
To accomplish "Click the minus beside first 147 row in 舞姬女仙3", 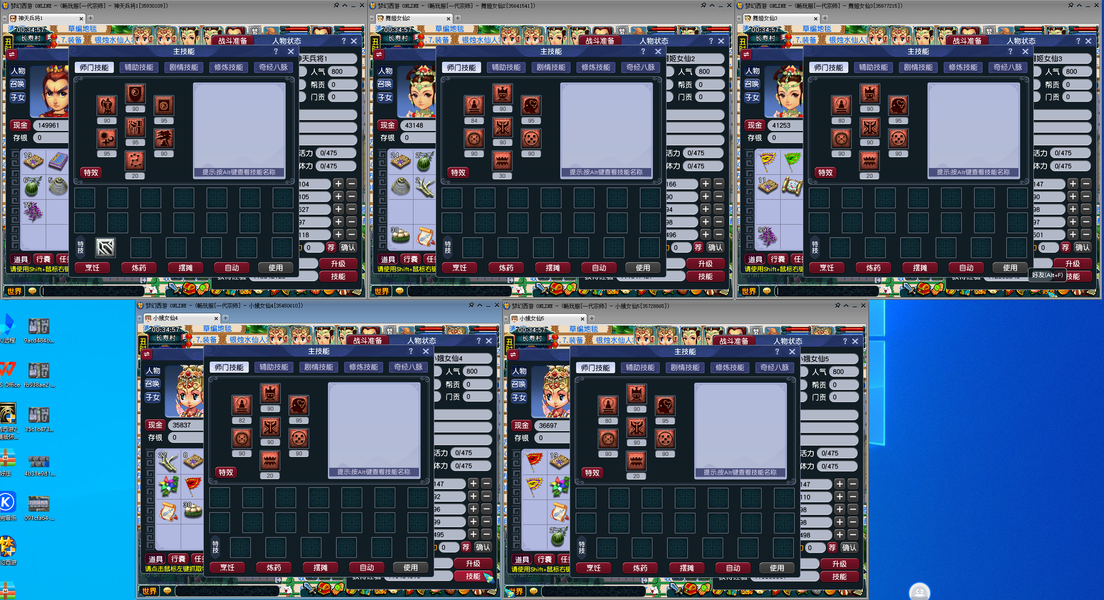I will [x=1086, y=184].
